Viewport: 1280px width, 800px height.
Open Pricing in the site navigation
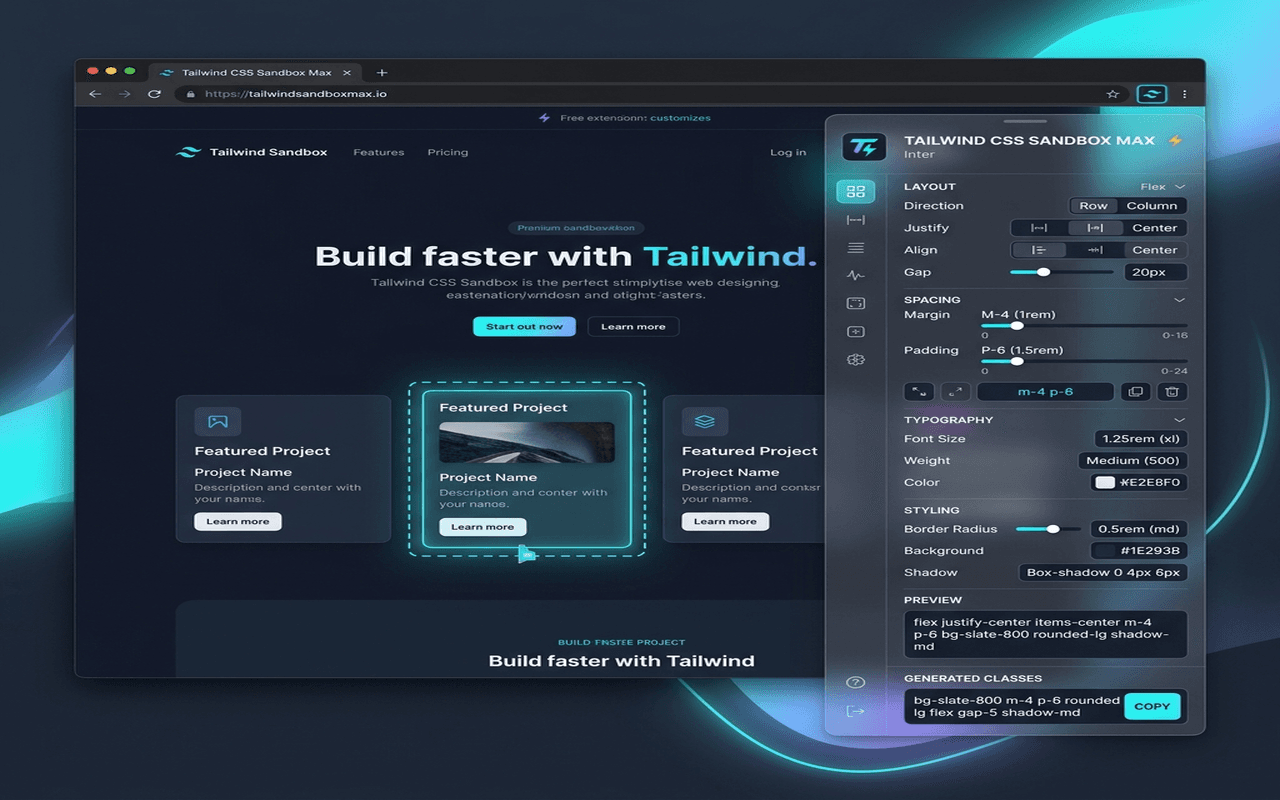point(448,152)
